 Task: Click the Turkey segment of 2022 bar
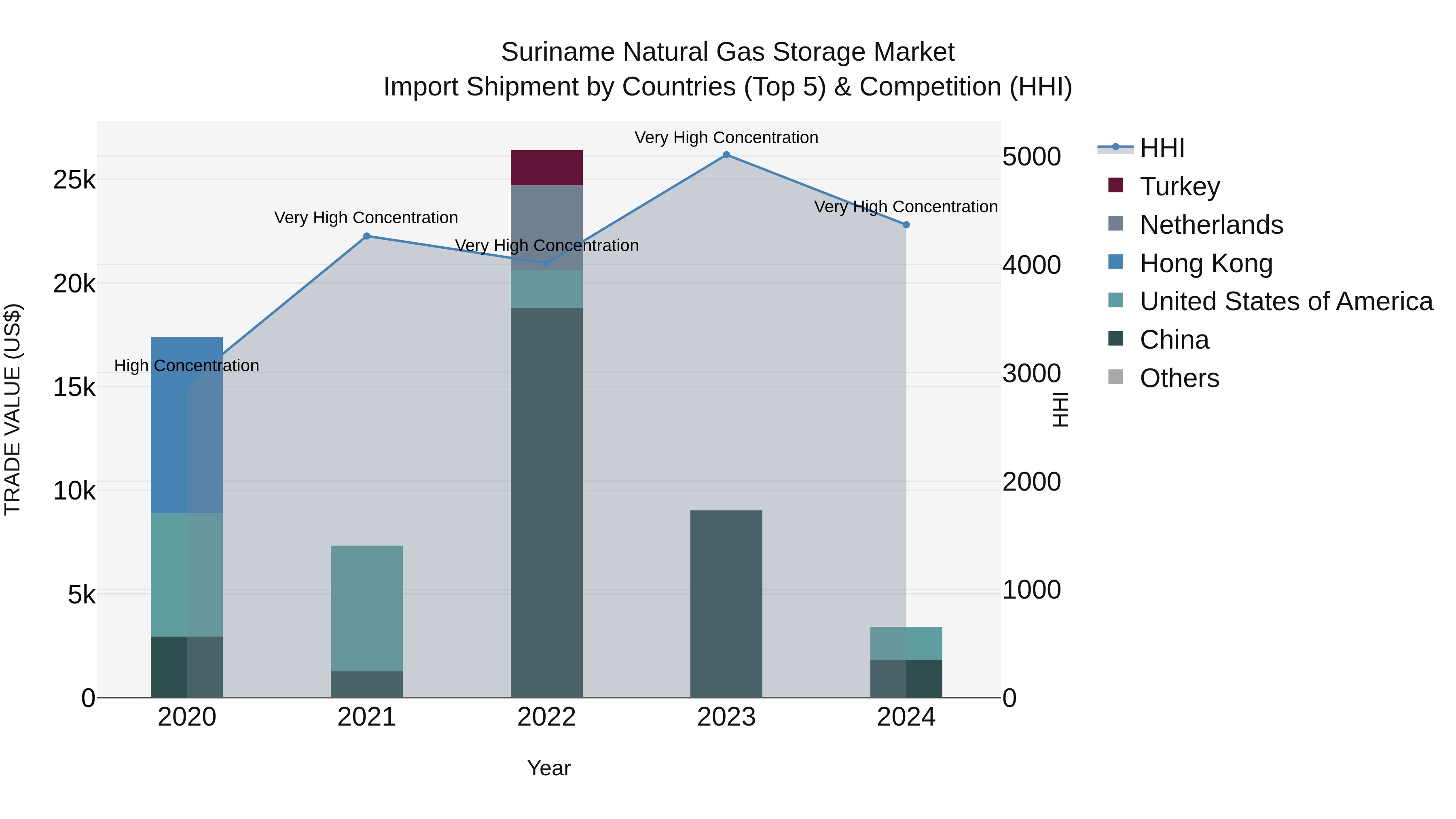point(546,168)
